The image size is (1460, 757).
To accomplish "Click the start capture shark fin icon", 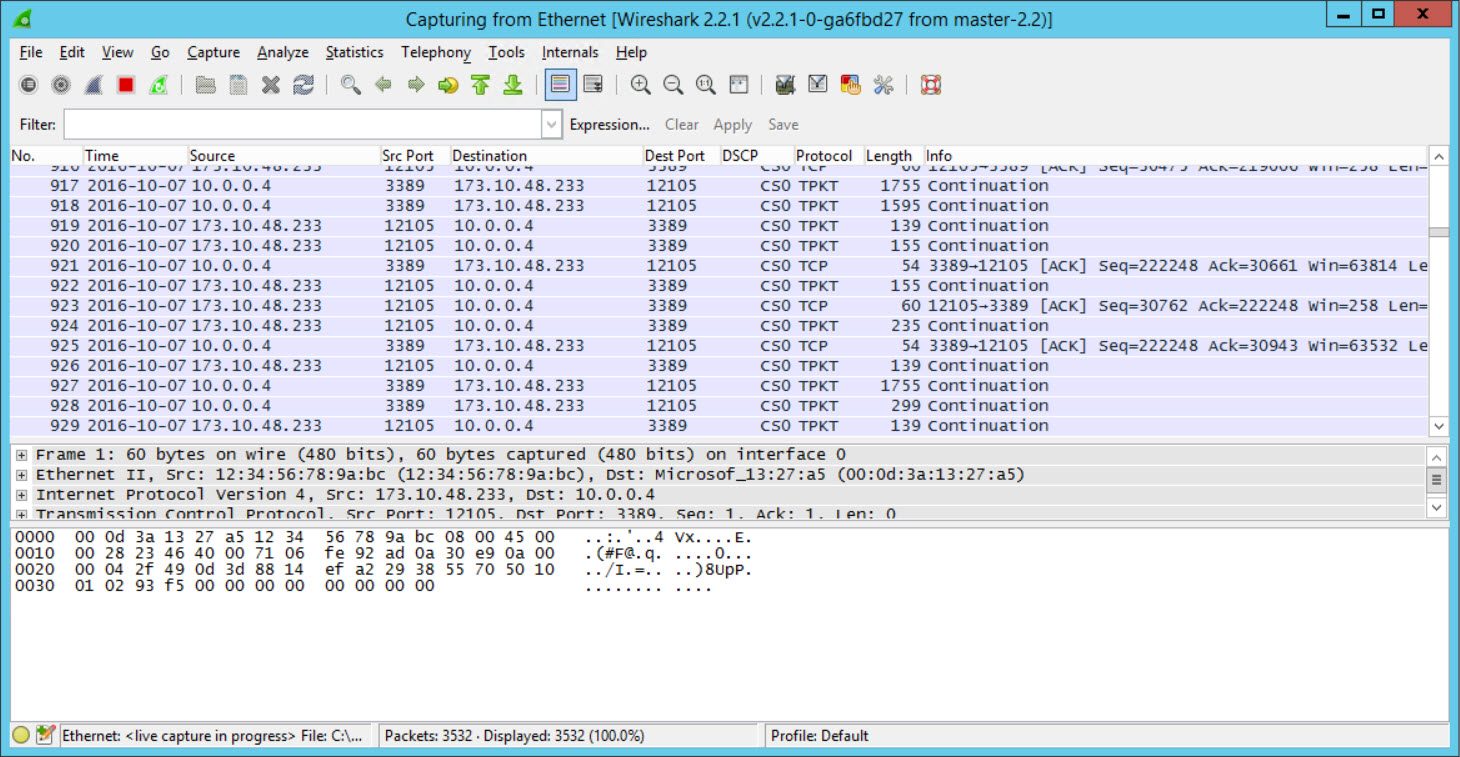I will (x=93, y=85).
